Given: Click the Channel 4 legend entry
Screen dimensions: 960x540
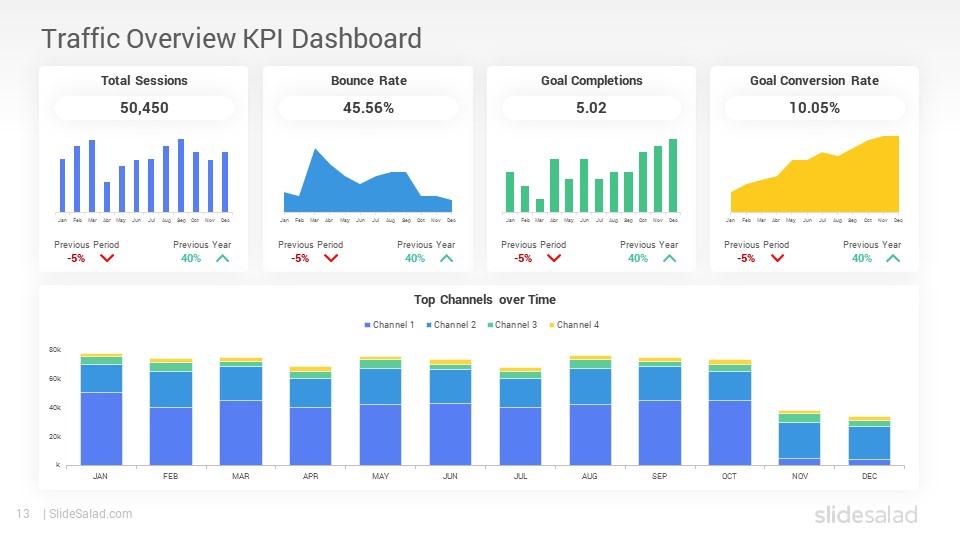Looking at the screenshot, I should pyautogui.click(x=574, y=325).
